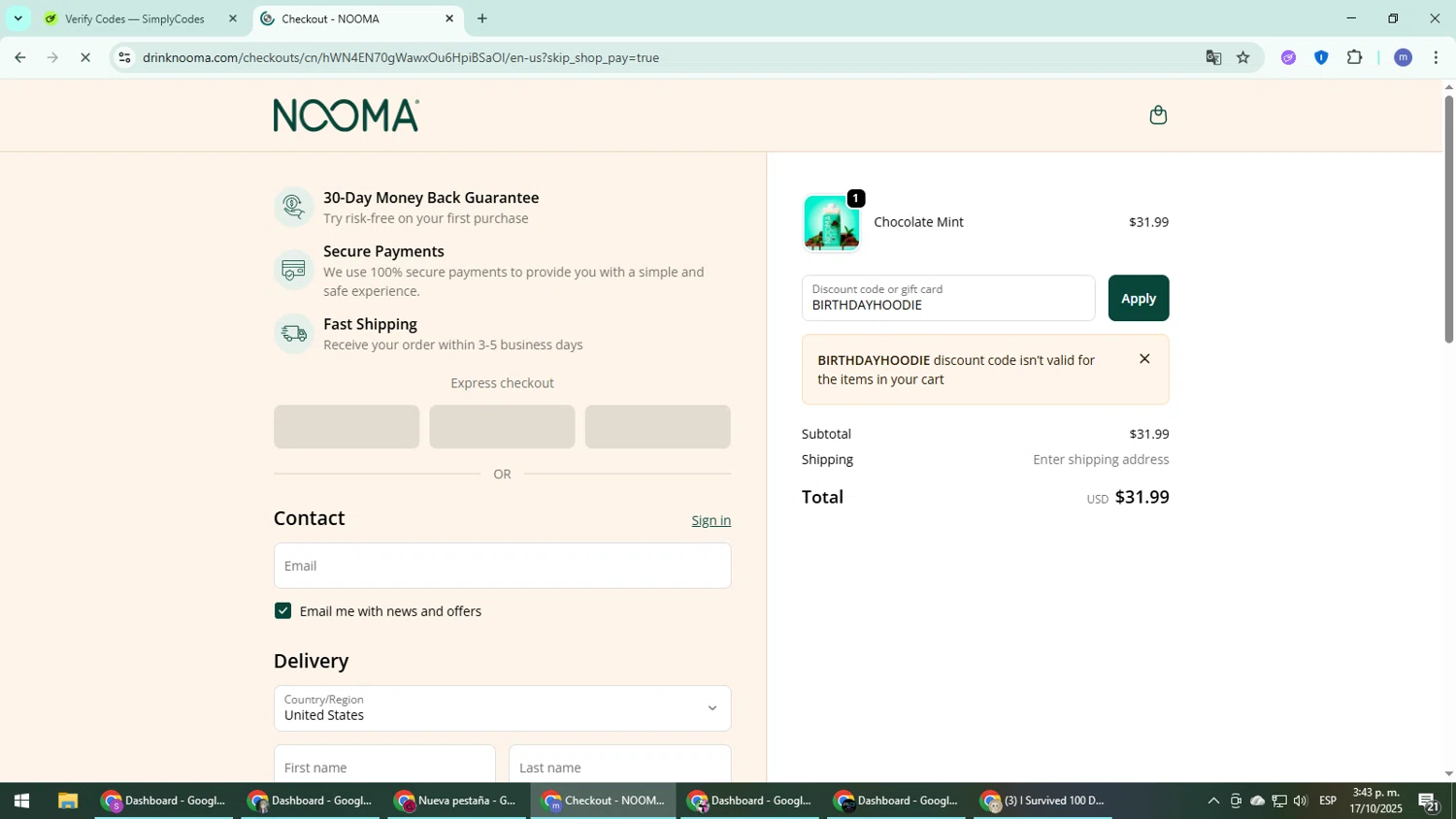
Task: Click the address bar URL
Action: click(x=401, y=57)
